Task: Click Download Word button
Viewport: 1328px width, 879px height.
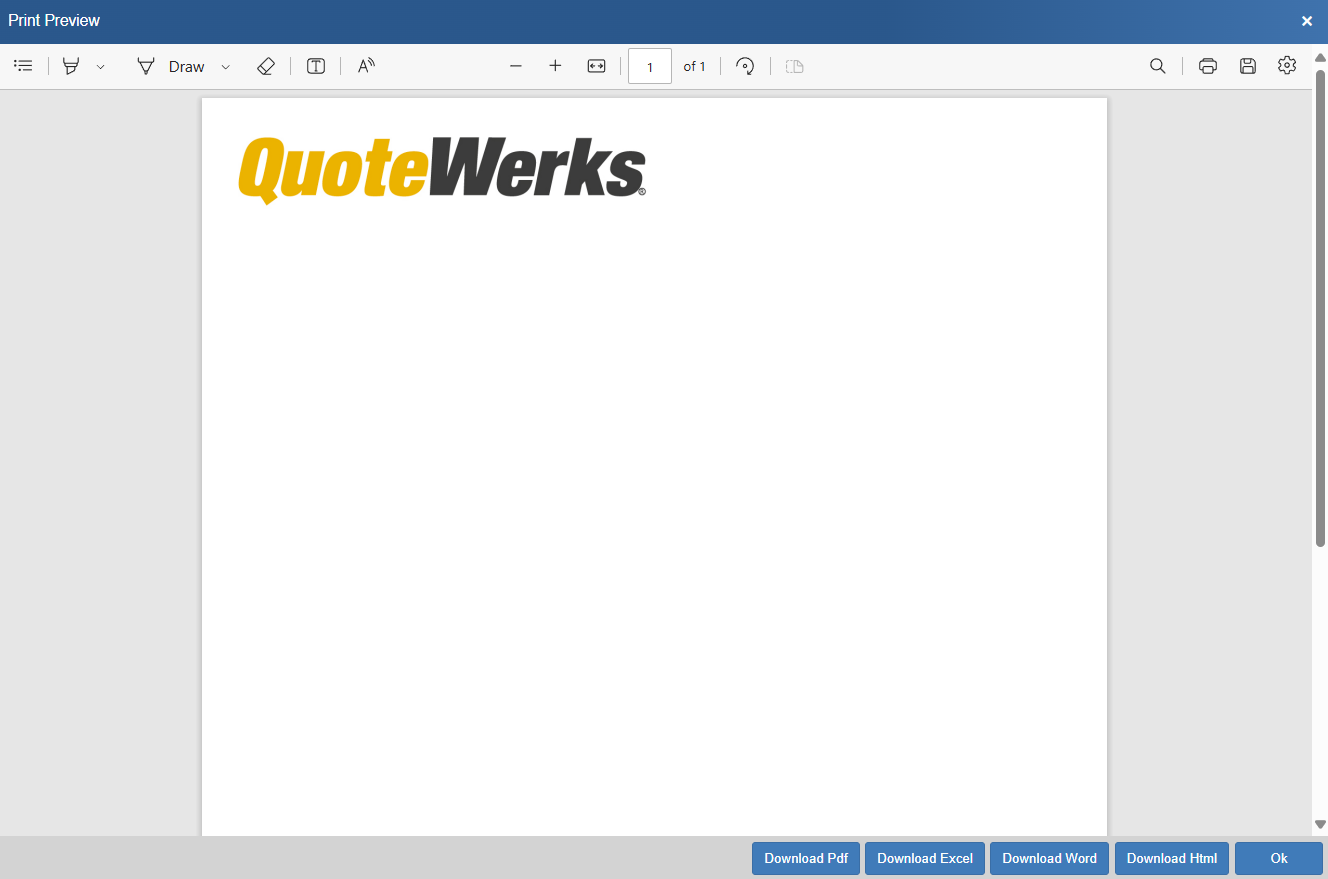Action: [1050, 859]
